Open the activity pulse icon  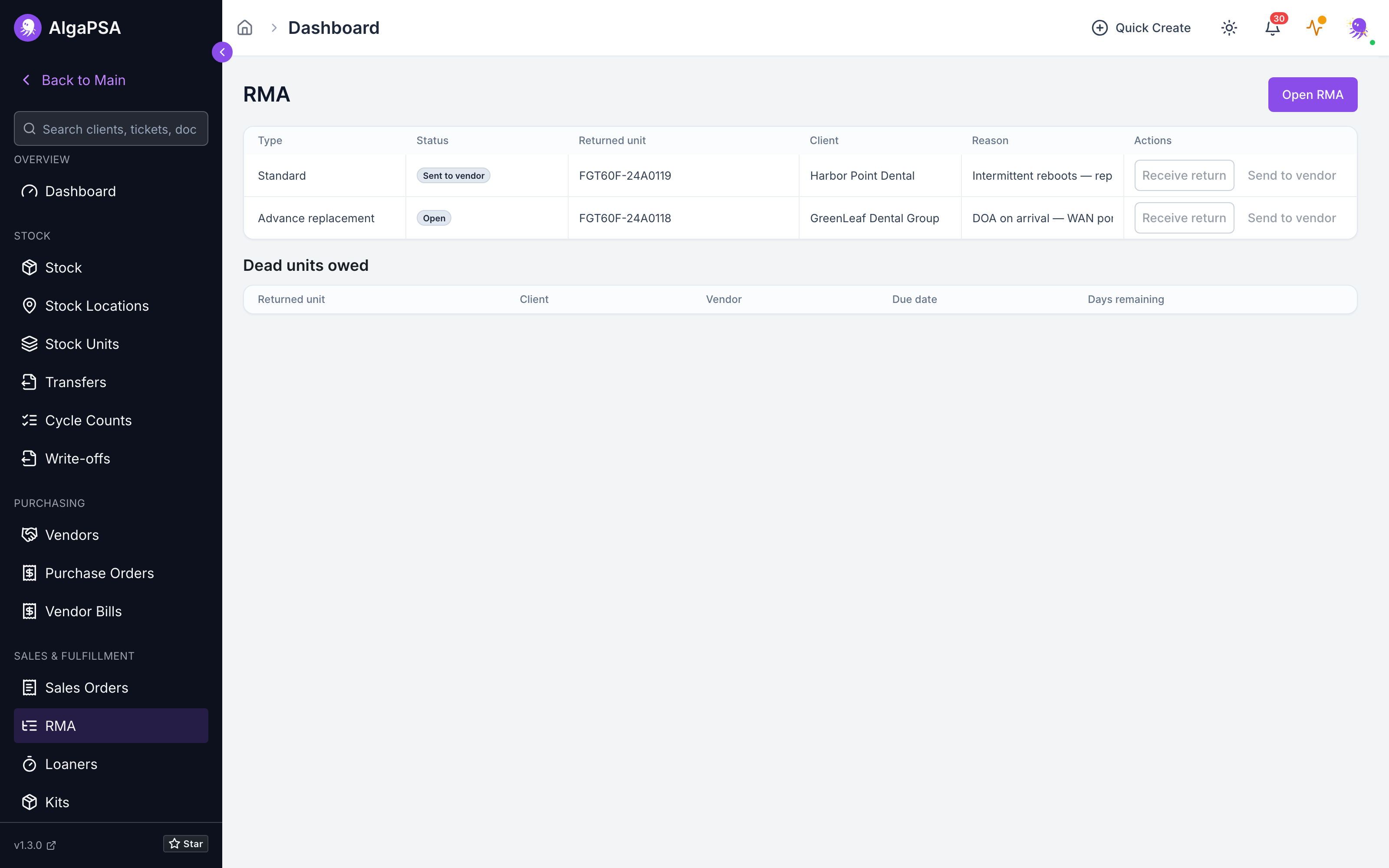(1314, 27)
